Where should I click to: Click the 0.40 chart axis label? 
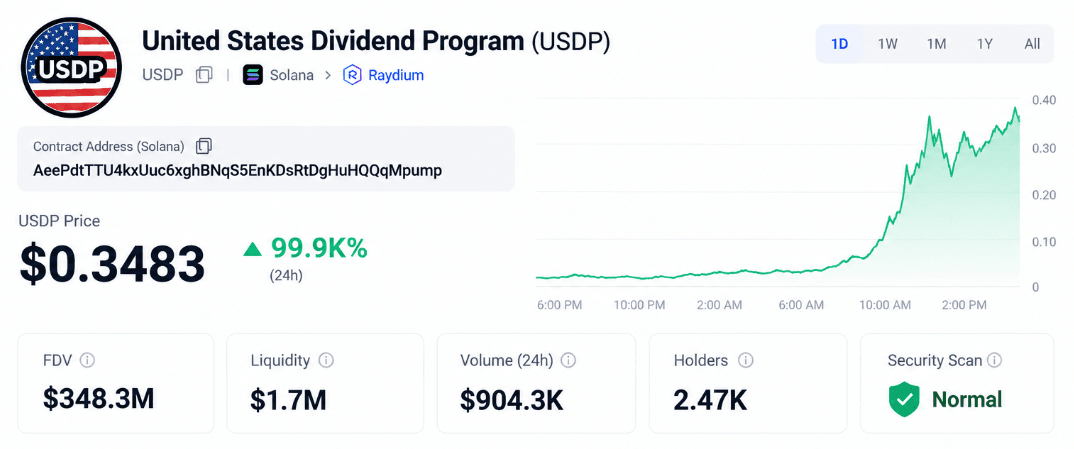tap(1045, 101)
